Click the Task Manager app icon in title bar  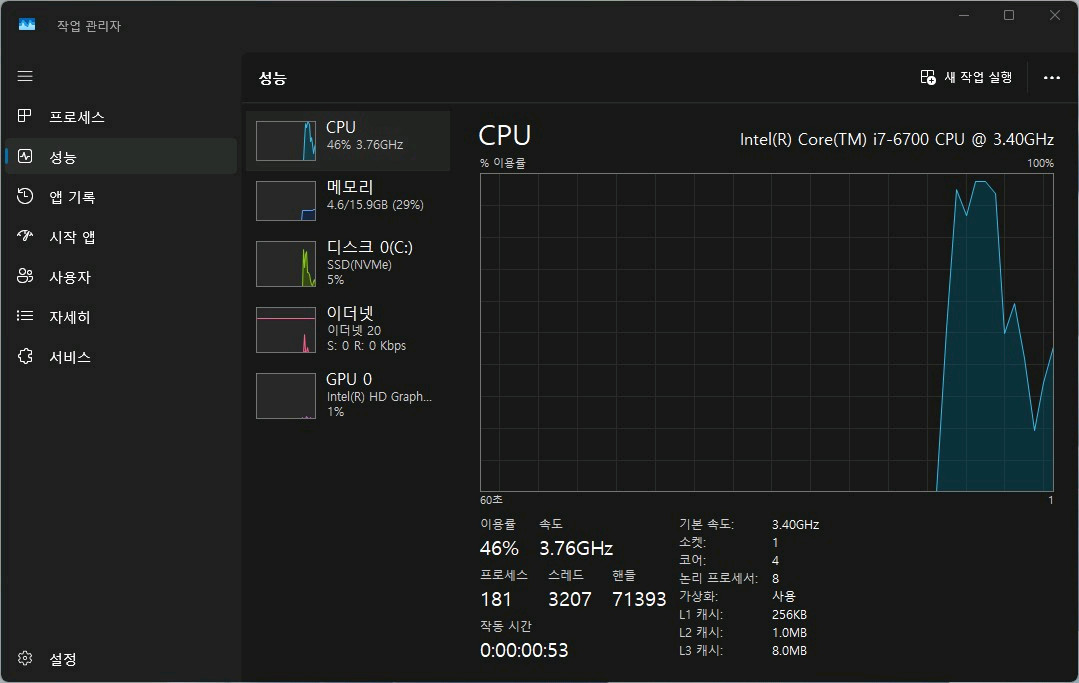[27, 25]
